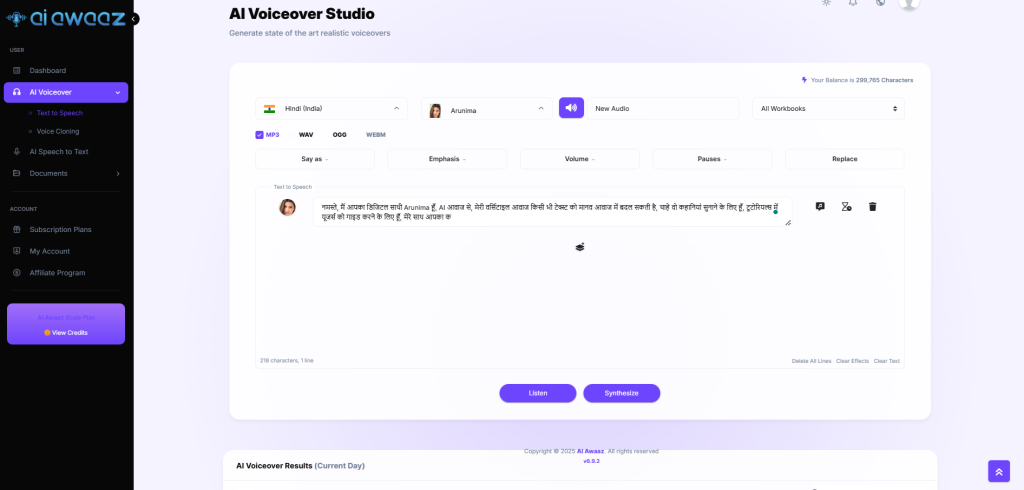The image size is (1024, 490).
Task: Click the speech bubble icon beside text
Action: [820, 207]
